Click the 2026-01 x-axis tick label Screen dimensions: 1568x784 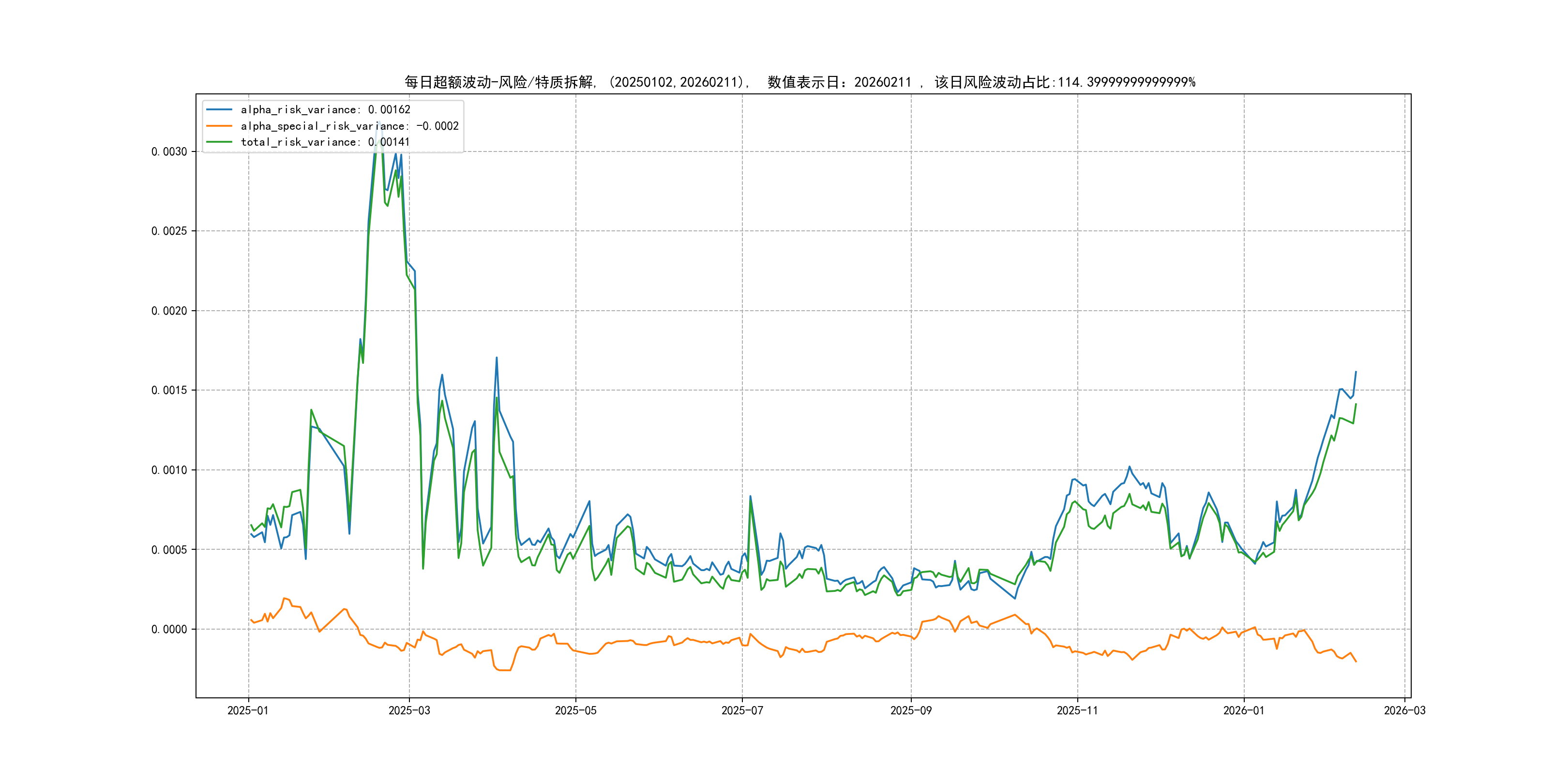[1244, 710]
